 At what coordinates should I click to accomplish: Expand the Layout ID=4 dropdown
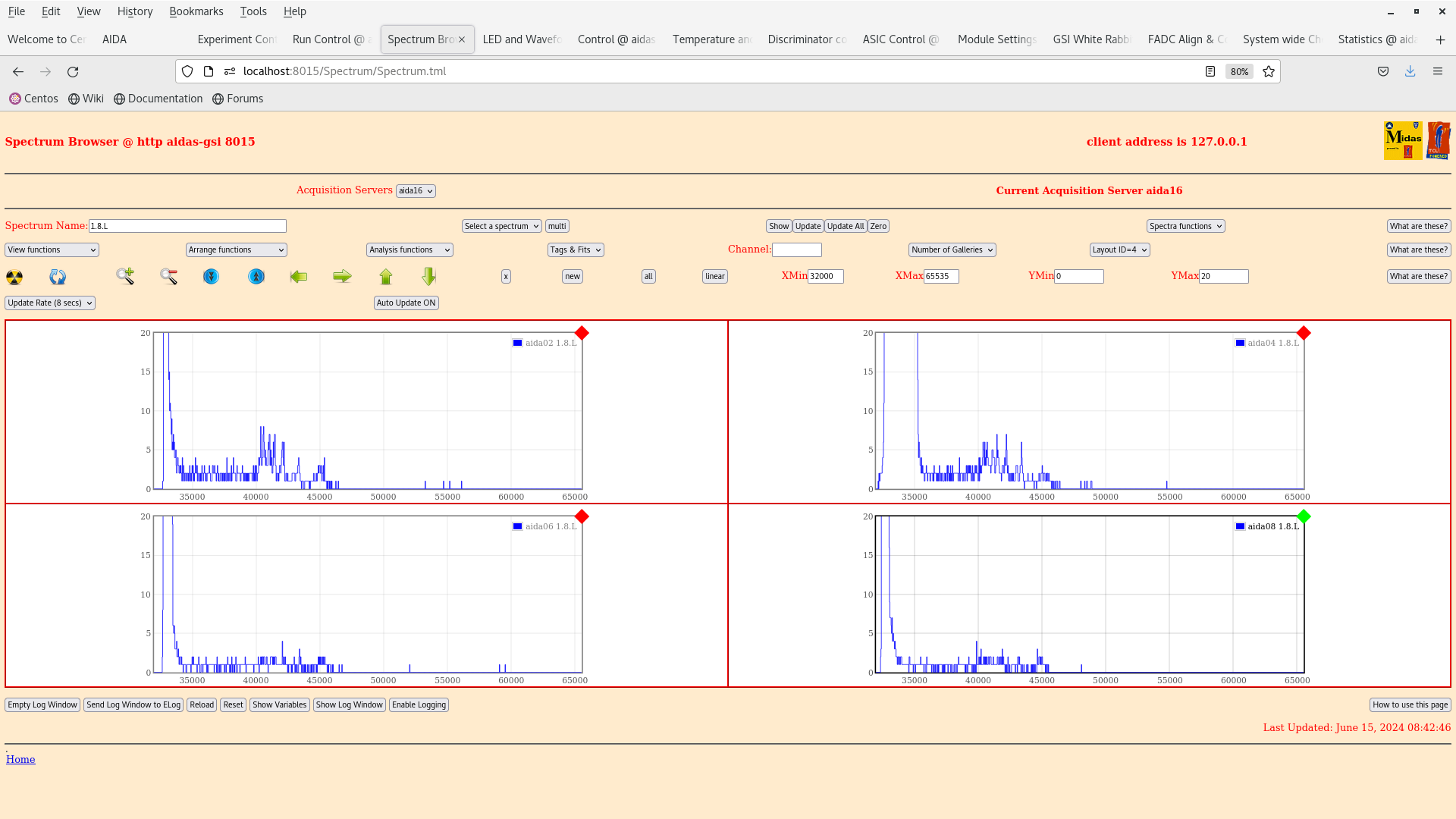(1119, 249)
